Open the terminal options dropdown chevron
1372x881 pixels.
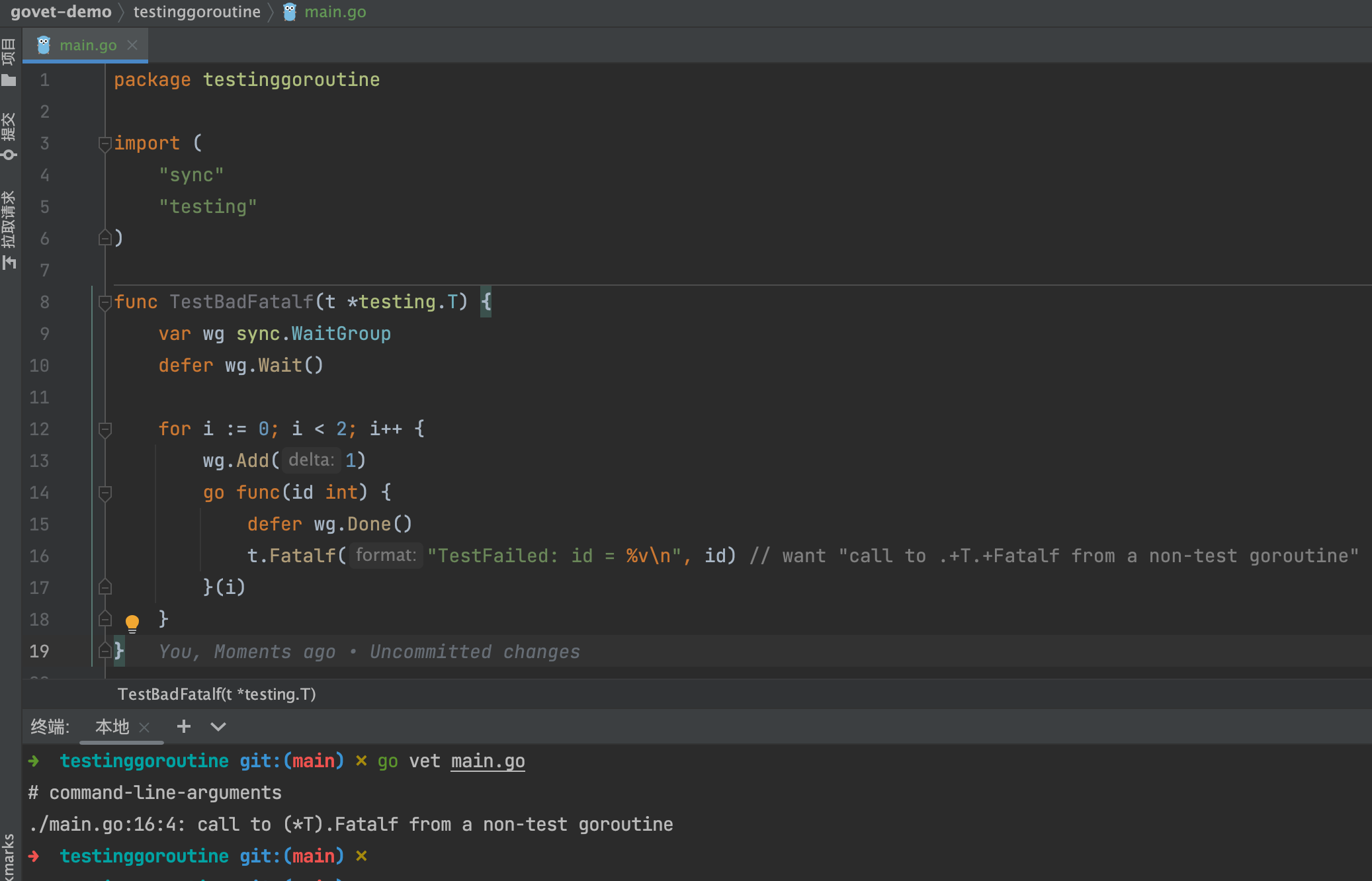coord(218,726)
